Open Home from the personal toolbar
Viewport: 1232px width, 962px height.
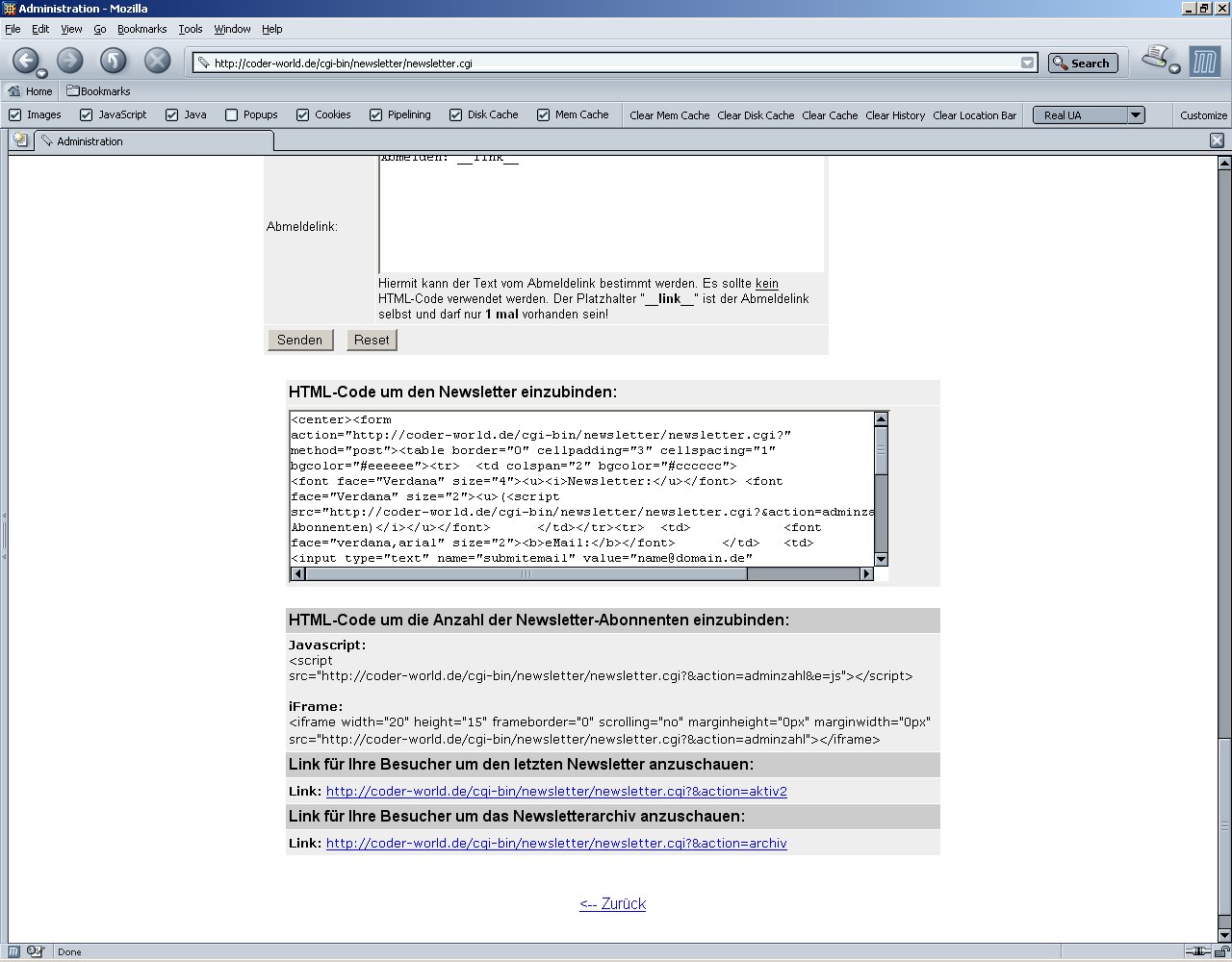[30, 91]
